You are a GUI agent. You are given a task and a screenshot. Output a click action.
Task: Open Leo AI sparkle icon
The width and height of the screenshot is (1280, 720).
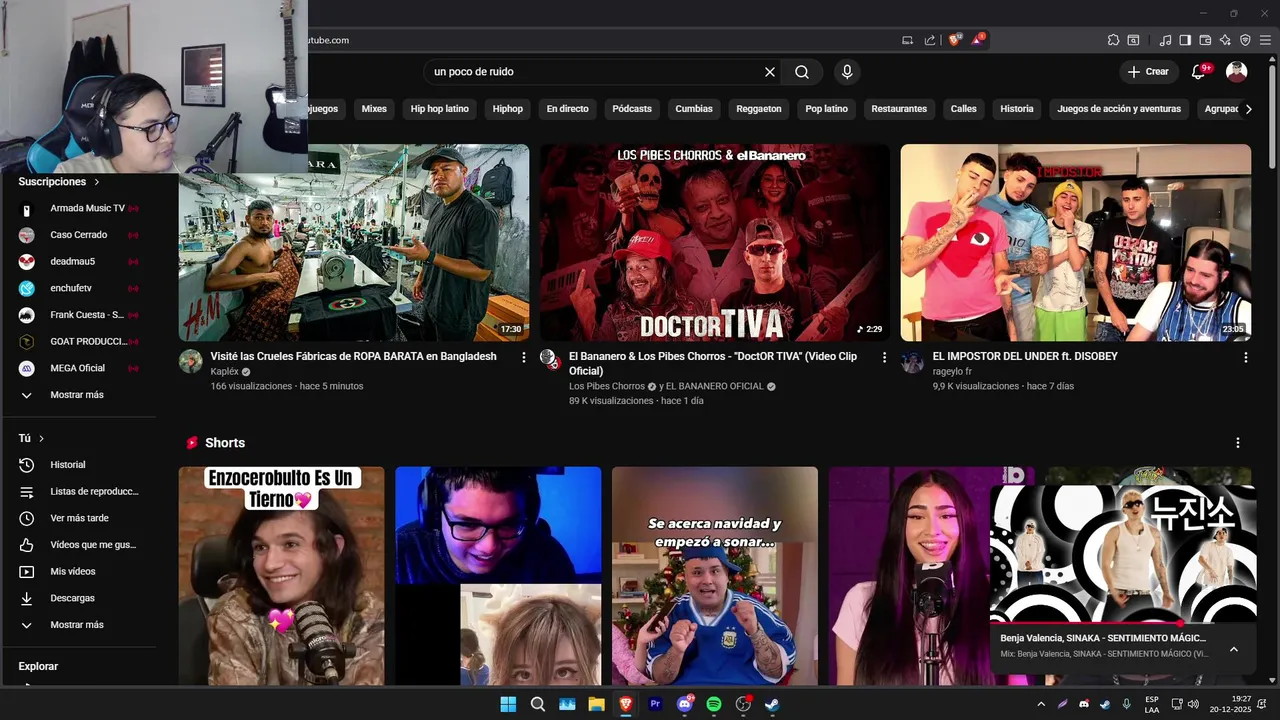1225,40
